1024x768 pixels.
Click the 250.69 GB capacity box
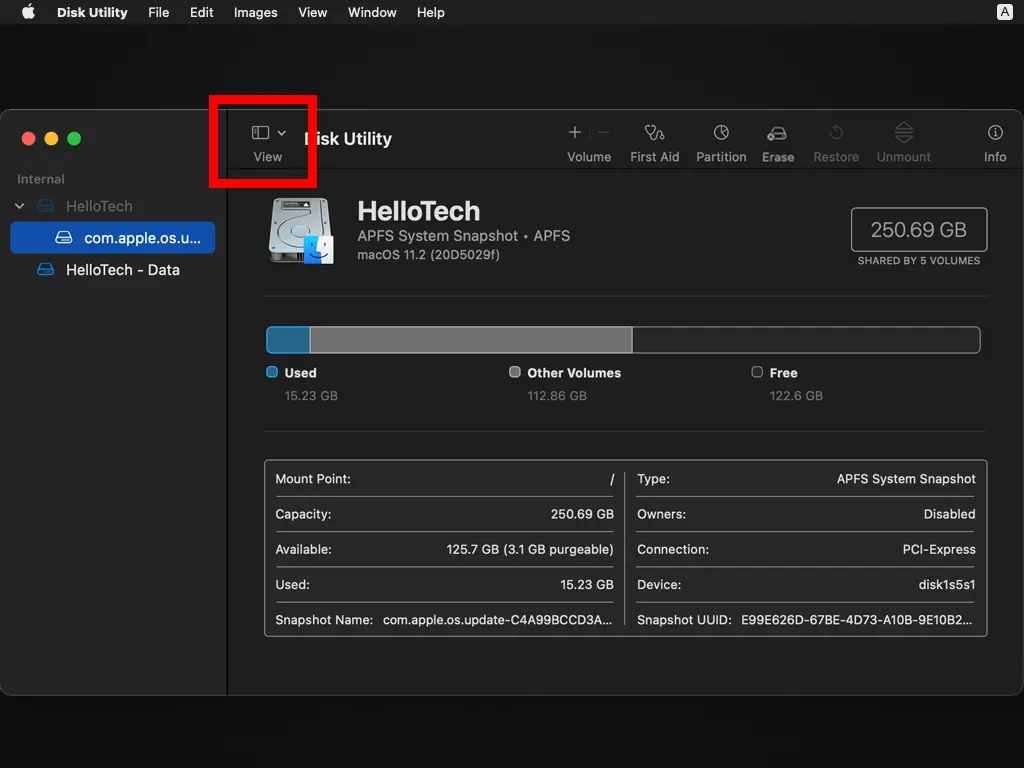coord(918,230)
